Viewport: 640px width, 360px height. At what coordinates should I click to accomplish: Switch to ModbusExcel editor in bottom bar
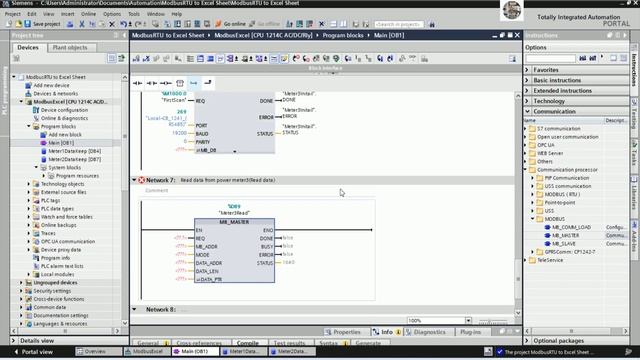coord(147,351)
